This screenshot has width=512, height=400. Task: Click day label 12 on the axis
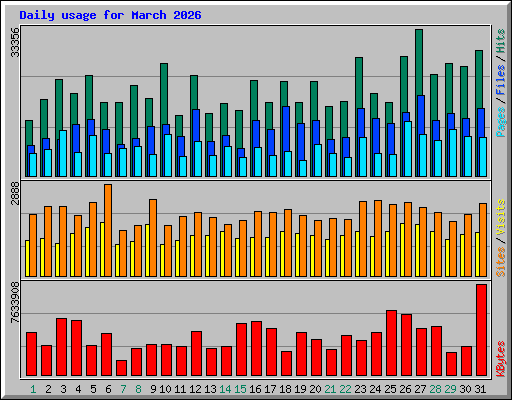195,389
